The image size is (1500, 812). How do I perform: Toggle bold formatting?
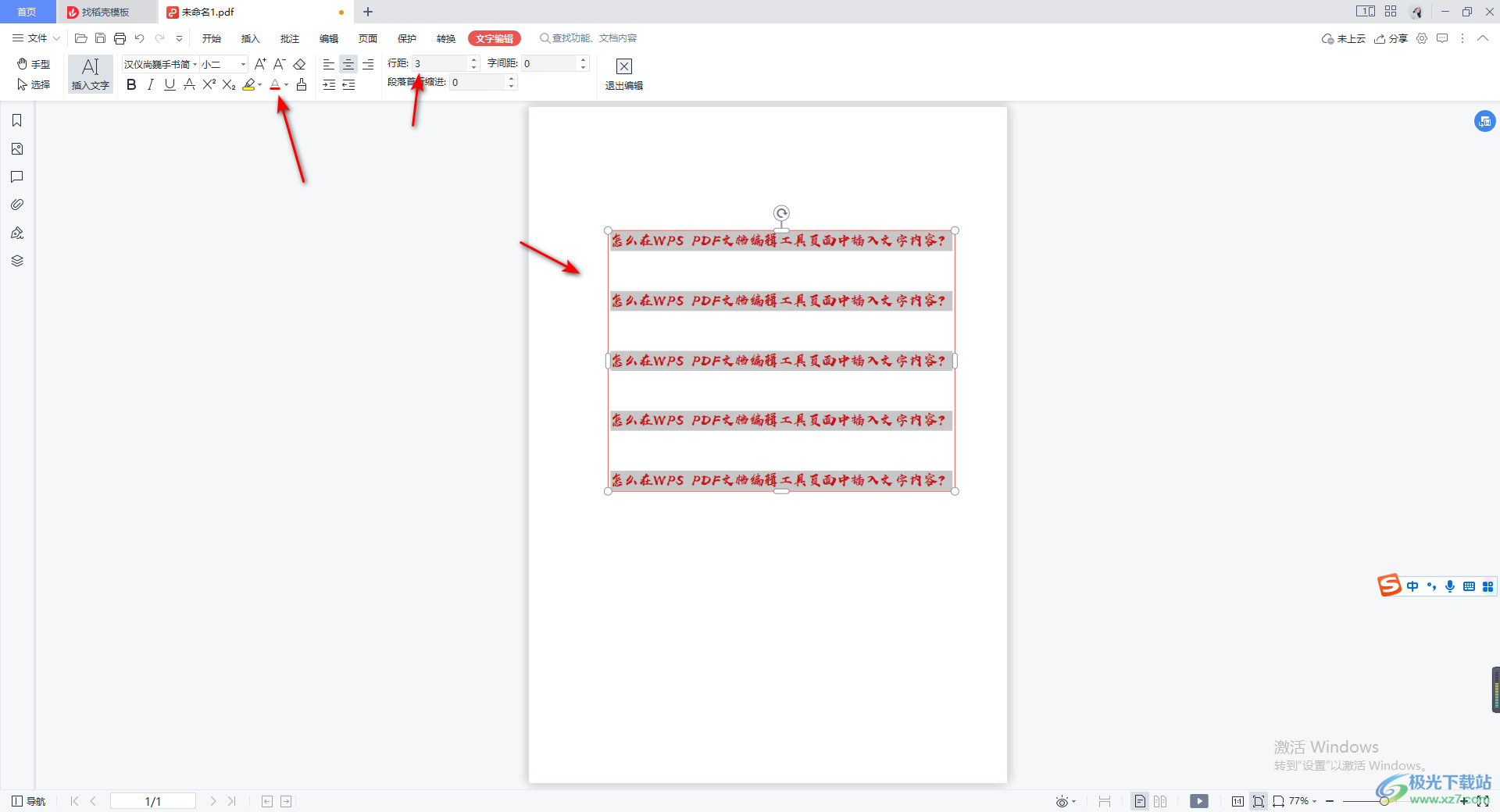[x=131, y=84]
